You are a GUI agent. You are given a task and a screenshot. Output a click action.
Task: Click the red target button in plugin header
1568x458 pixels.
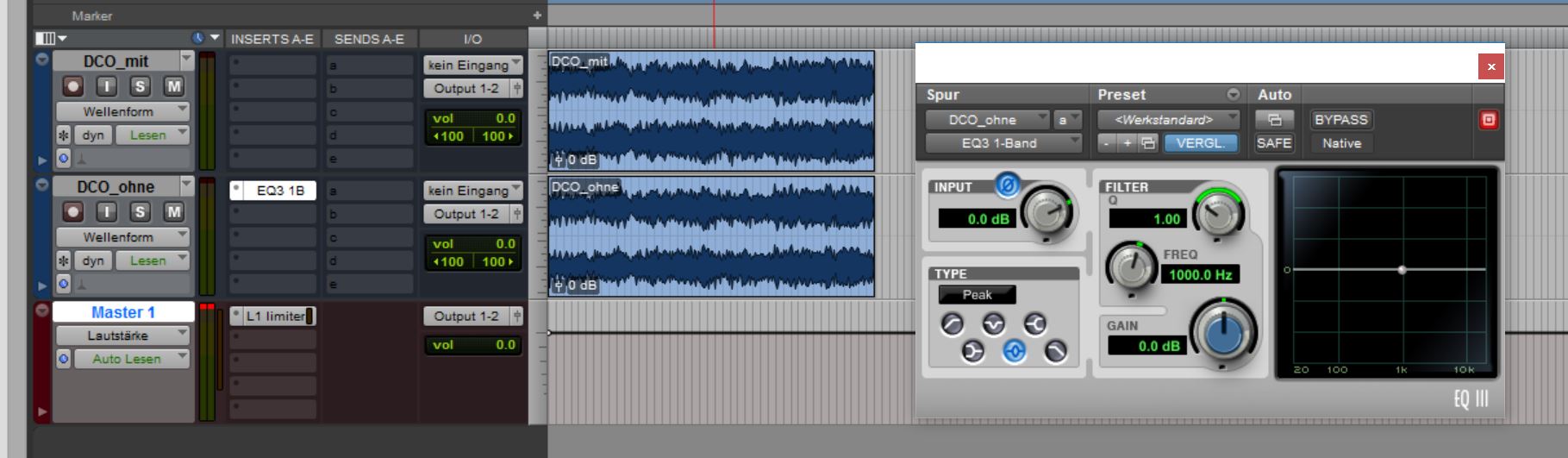click(1488, 120)
